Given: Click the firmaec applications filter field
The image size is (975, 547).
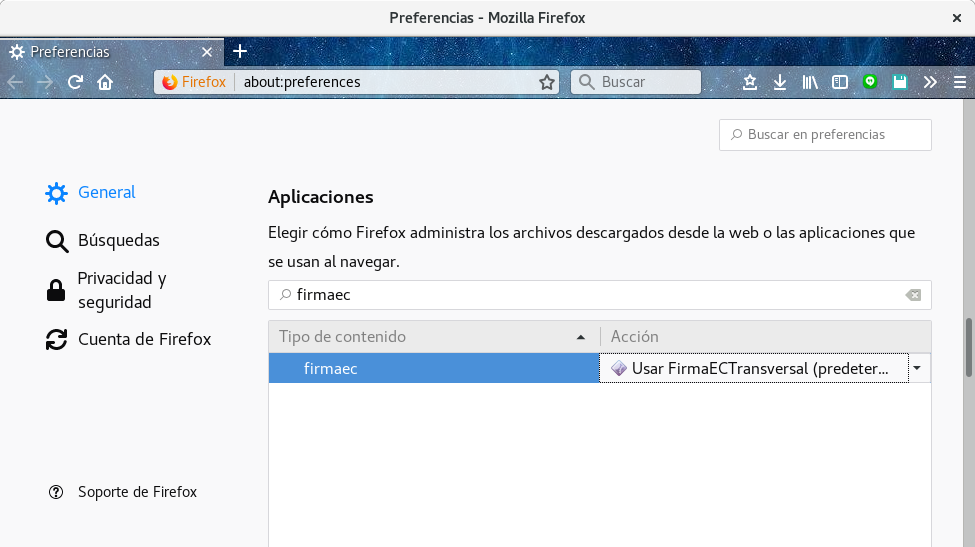Looking at the screenshot, I should tap(599, 295).
